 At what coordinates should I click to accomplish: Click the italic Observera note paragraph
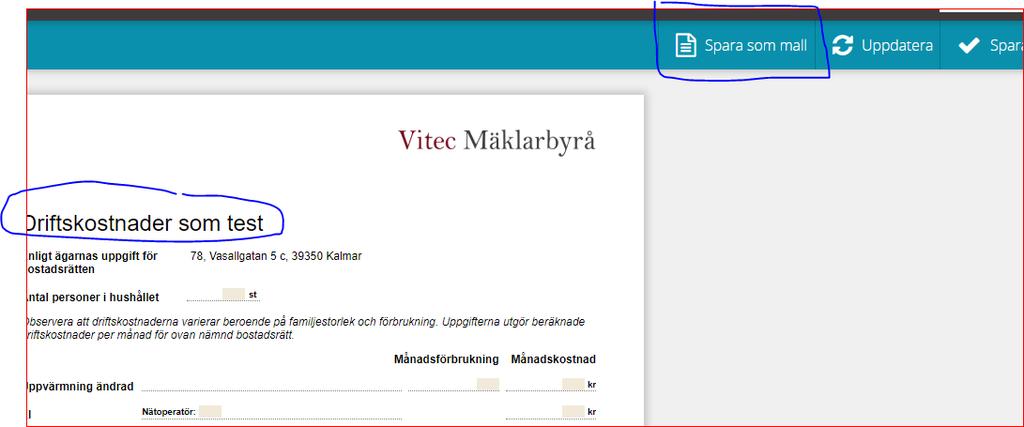pos(304,329)
